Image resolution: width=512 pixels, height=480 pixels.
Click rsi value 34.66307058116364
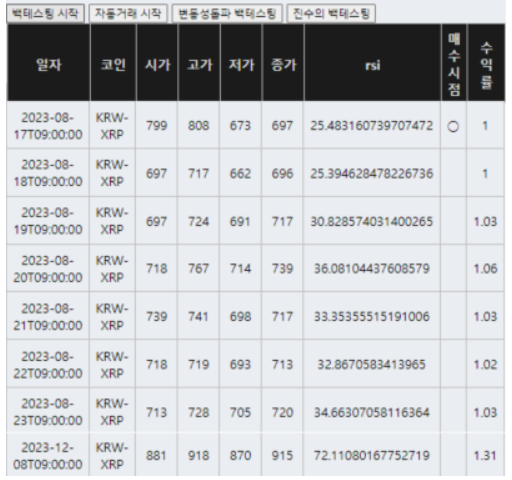coord(372,412)
